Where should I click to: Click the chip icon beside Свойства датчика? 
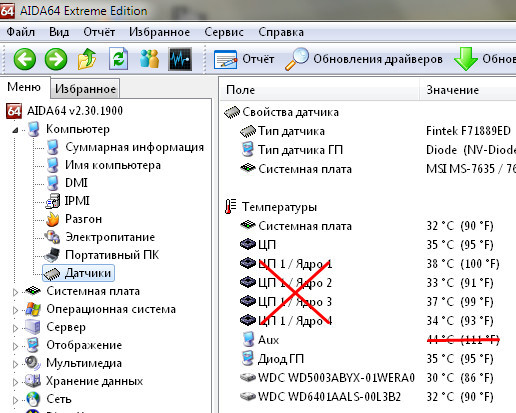[x=232, y=112]
